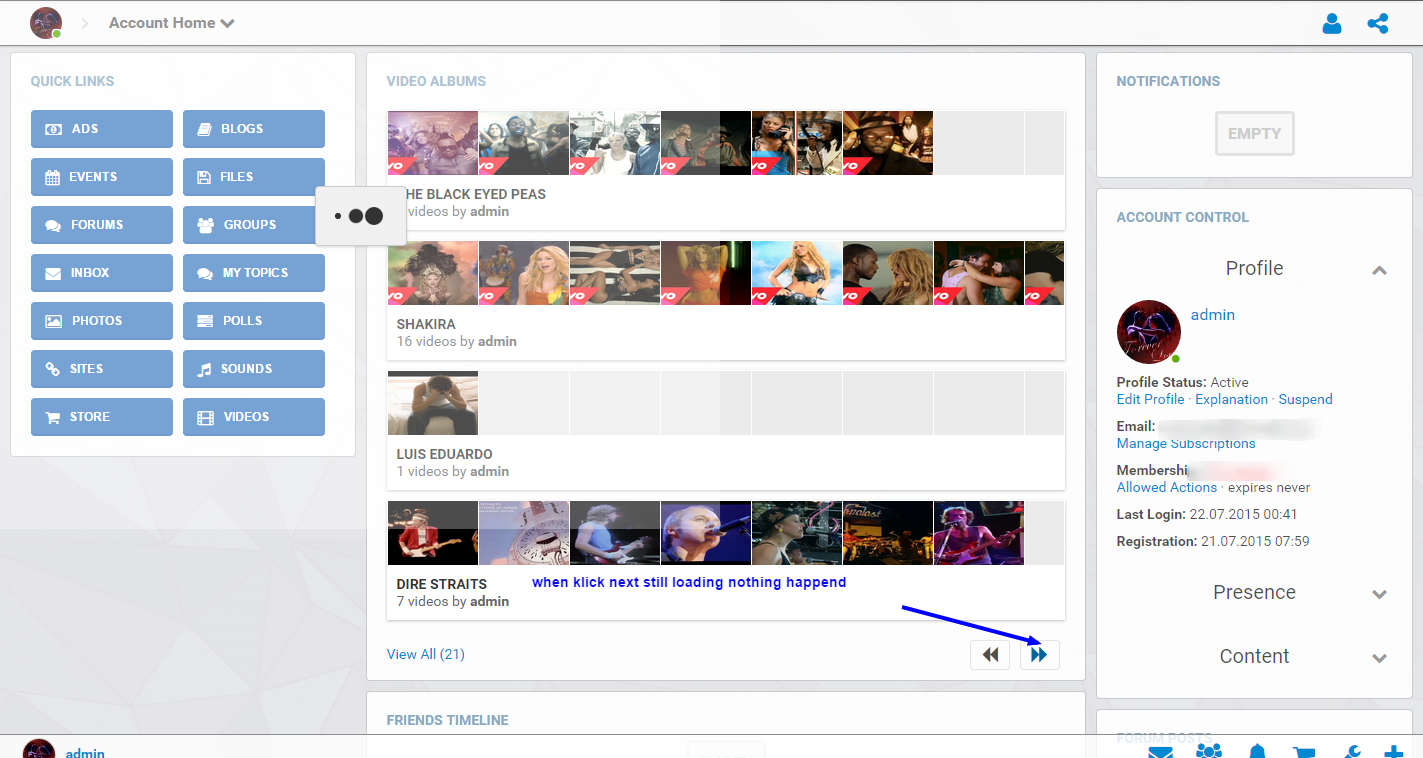Click the first Shakira album thumbnail

[x=433, y=273]
